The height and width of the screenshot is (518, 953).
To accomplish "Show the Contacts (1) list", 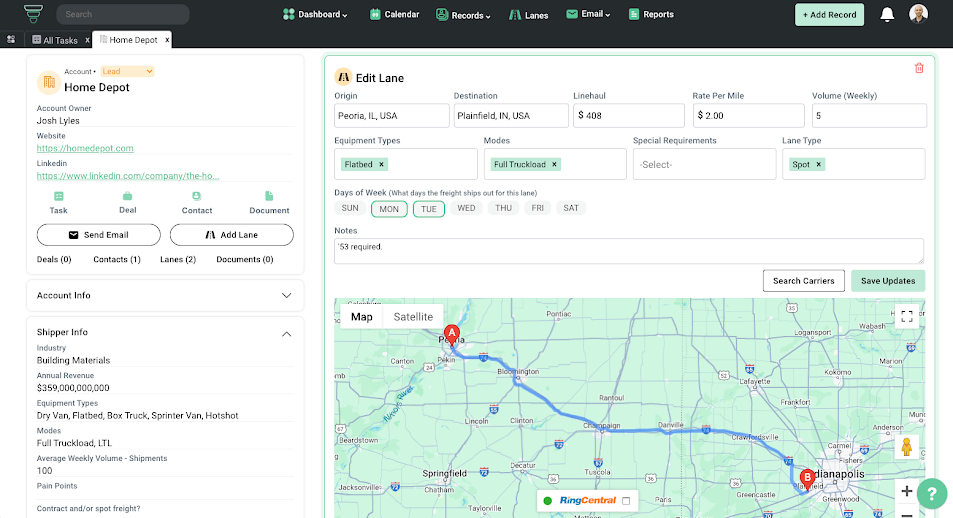I will click(117, 259).
